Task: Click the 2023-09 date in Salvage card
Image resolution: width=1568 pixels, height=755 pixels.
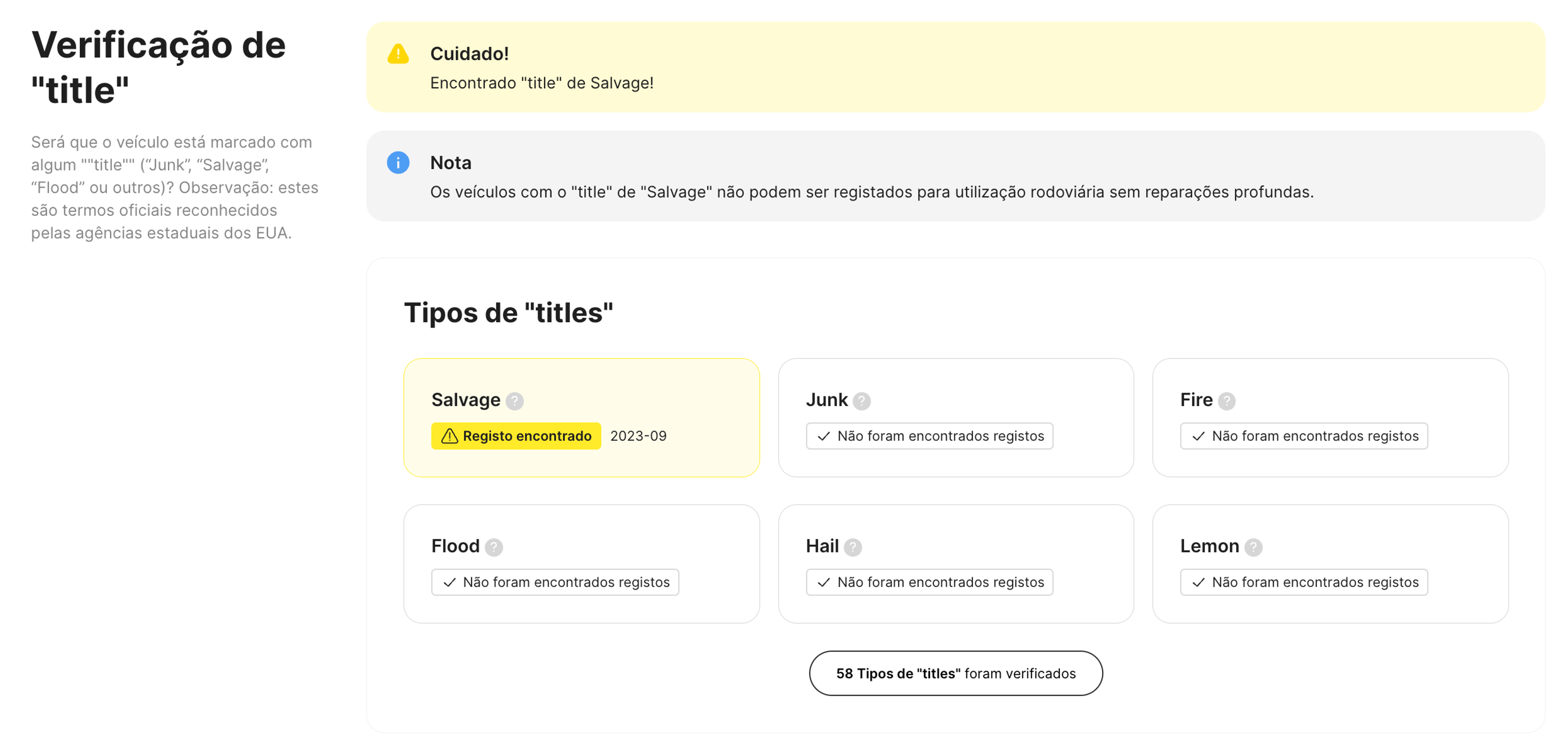Action: coord(638,436)
